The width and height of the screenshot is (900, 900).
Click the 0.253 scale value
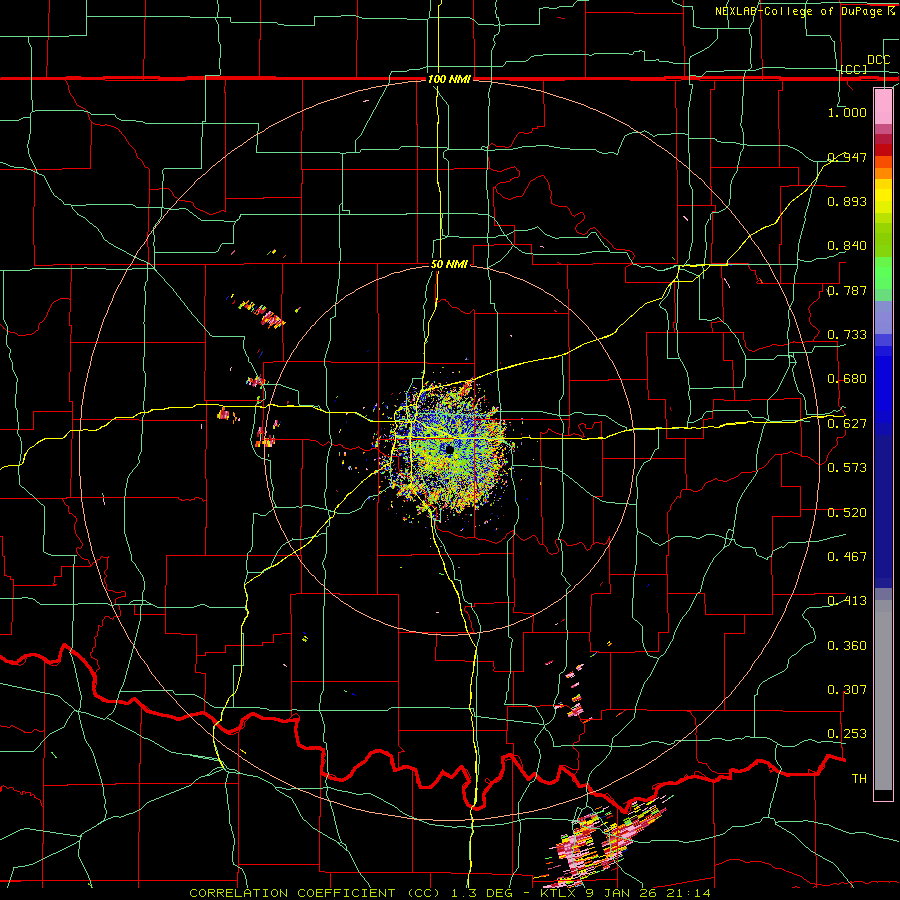[x=847, y=734]
